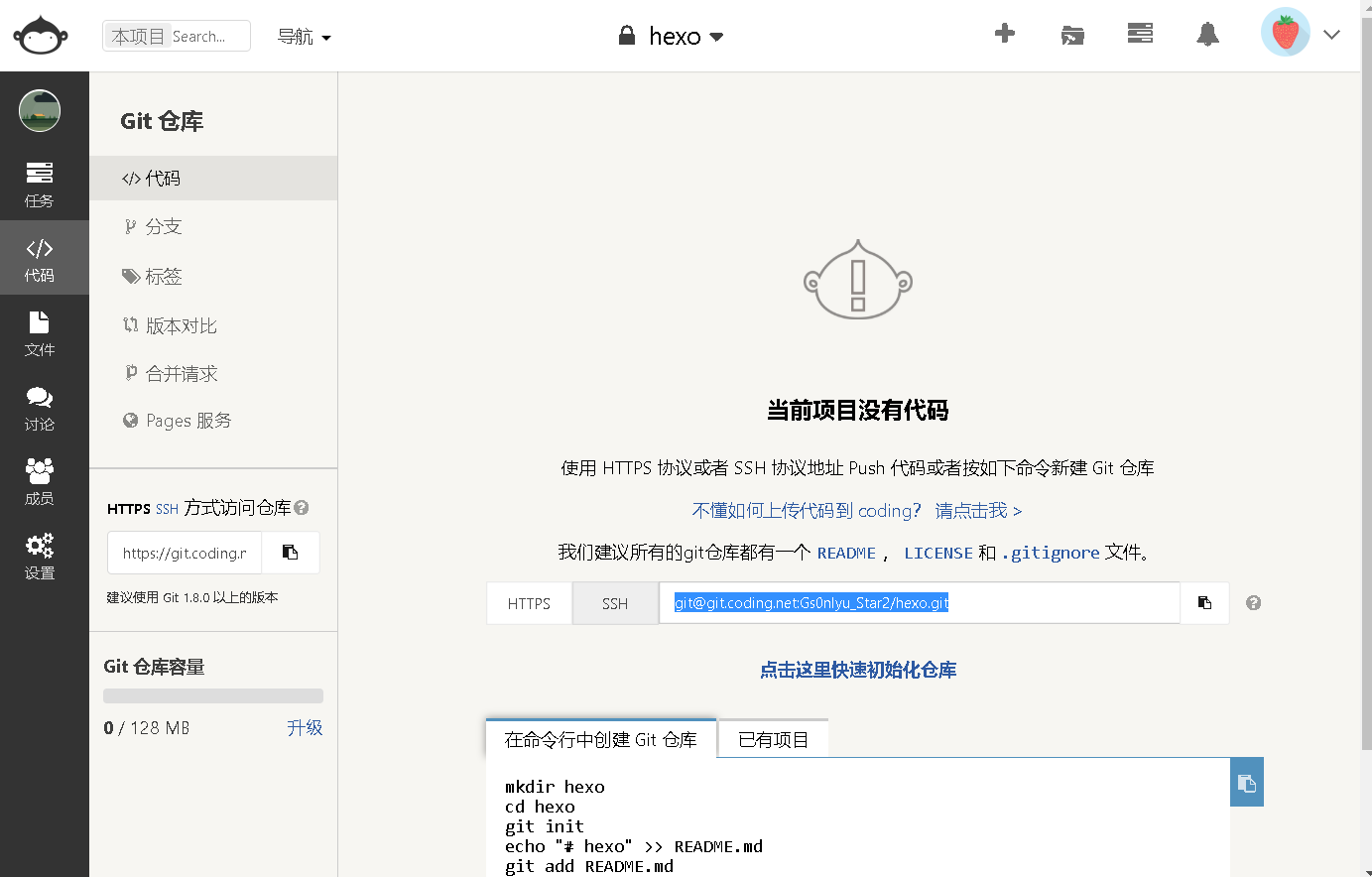Viewport: 1372px width, 877px height.
Task: Copy the sidebar HTTPS repository URL
Action: [x=291, y=553]
